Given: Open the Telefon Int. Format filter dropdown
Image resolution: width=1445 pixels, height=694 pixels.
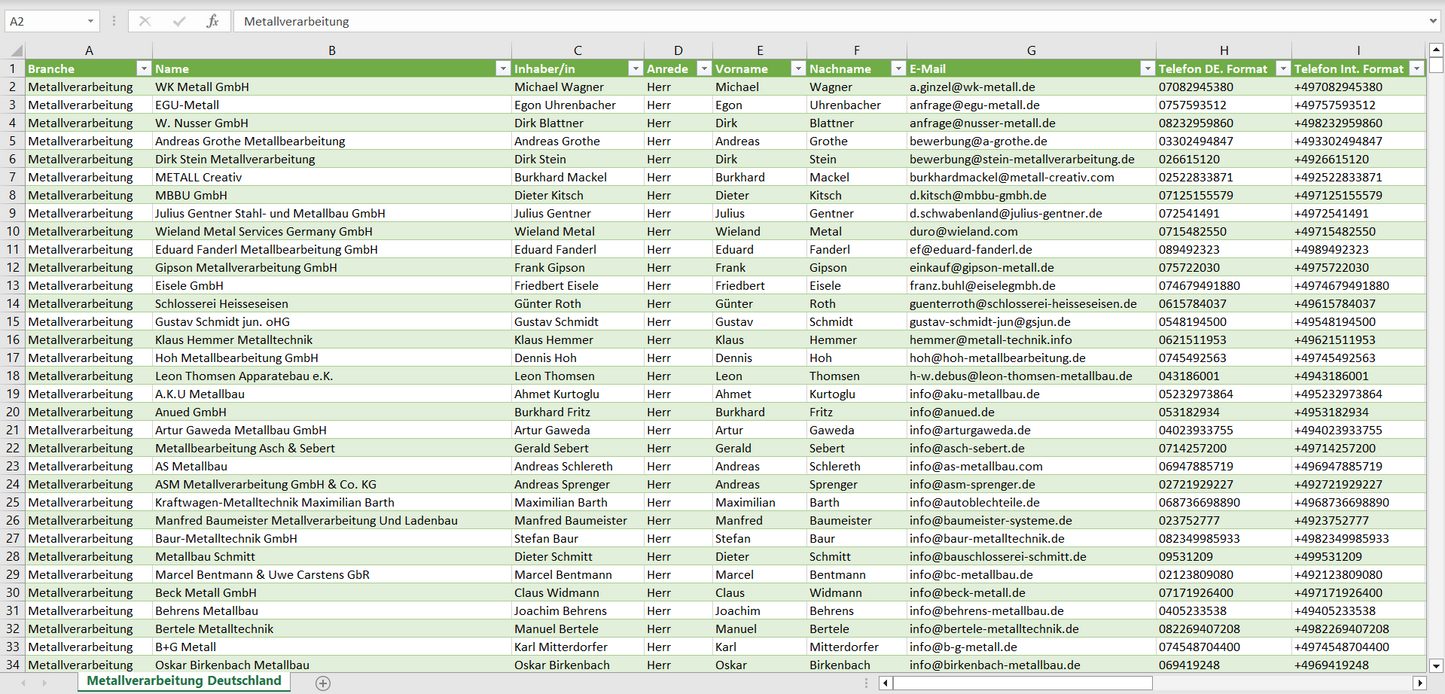Looking at the screenshot, I should click(x=1416, y=69).
